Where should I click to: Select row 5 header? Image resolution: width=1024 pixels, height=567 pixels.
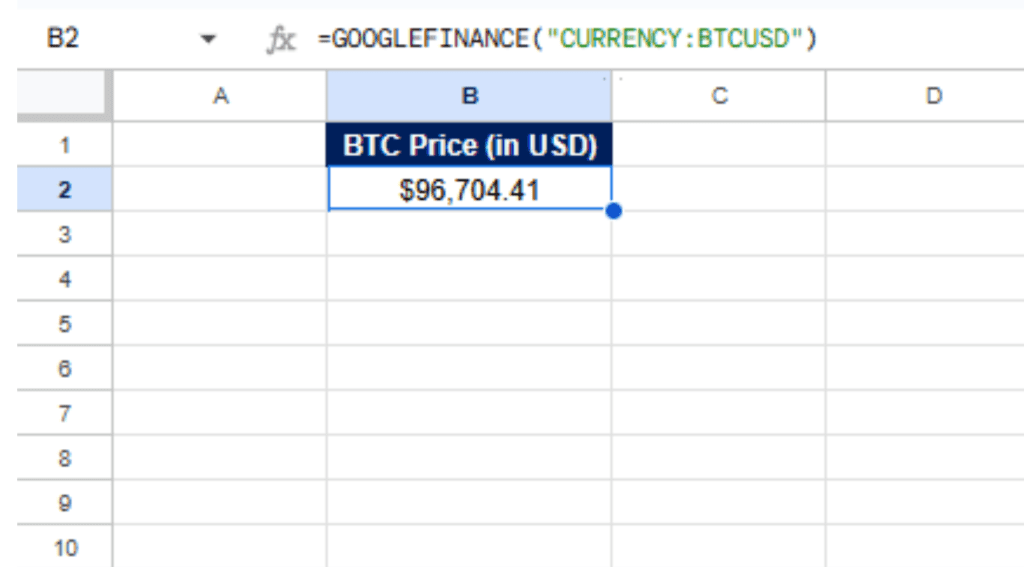pos(65,324)
